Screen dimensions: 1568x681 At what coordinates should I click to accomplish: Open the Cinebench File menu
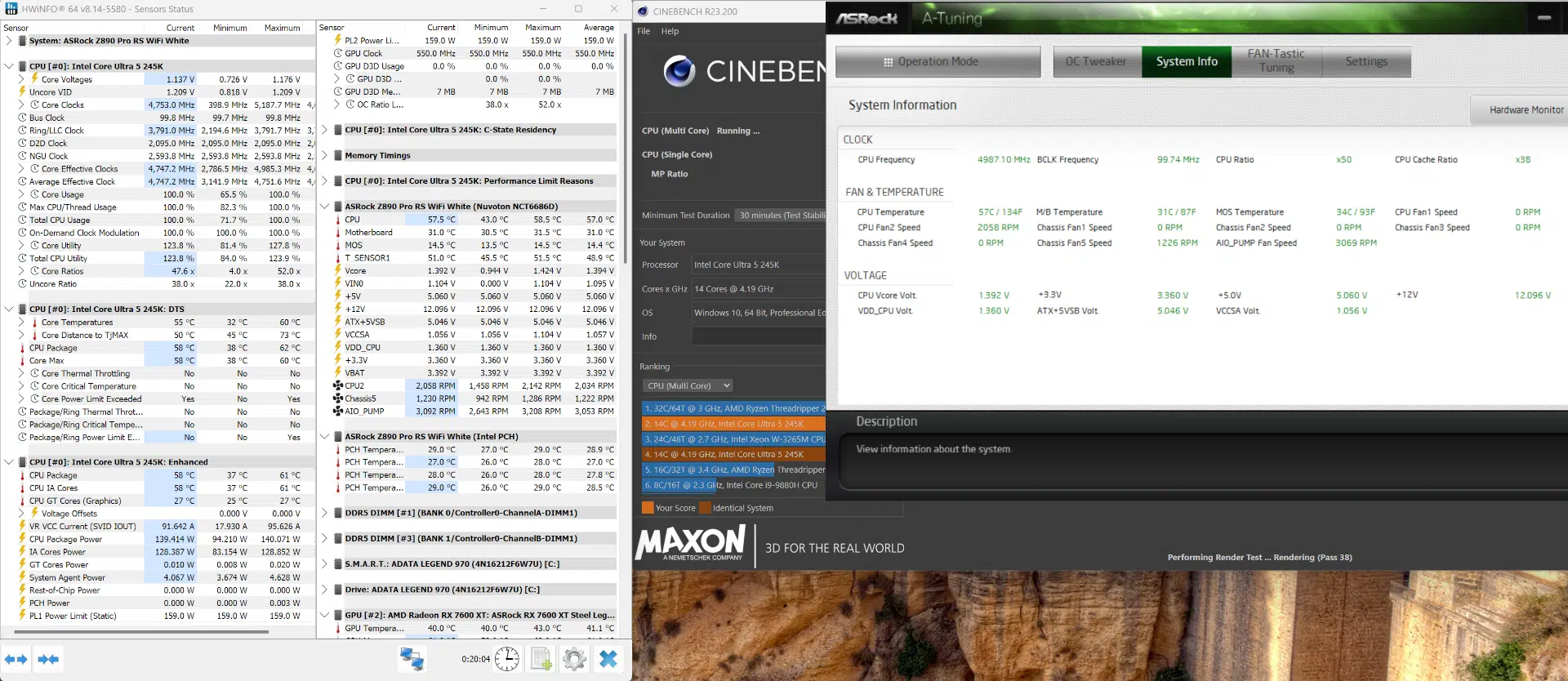(x=644, y=31)
